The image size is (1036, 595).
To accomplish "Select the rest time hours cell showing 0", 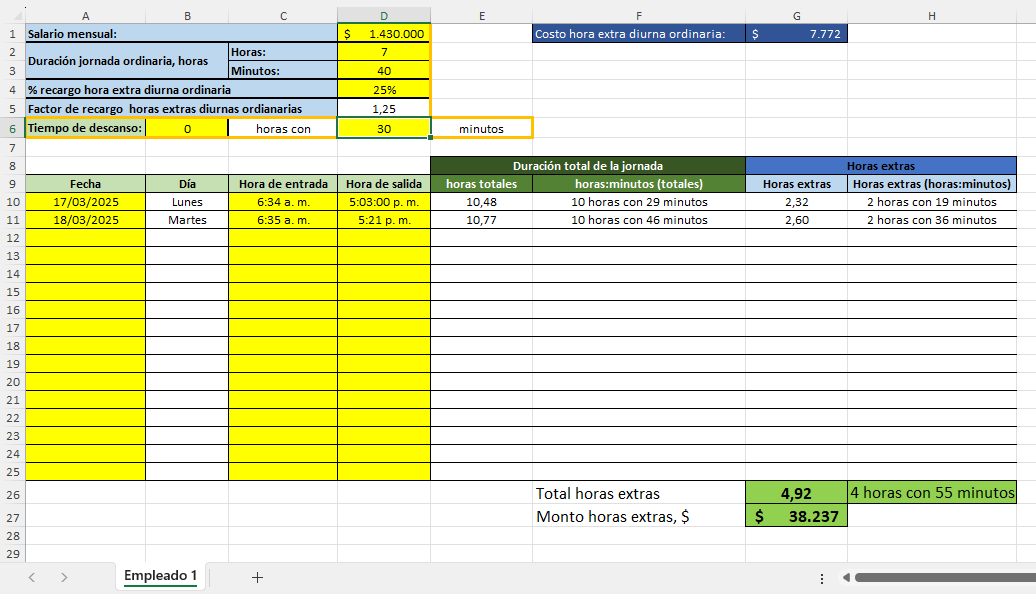I will pyautogui.click(x=187, y=128).
